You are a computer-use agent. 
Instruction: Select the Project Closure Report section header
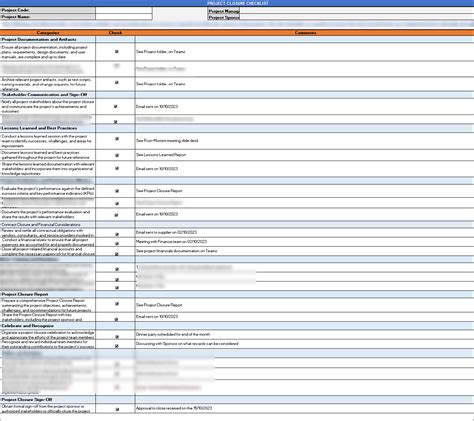coord(48,294)
